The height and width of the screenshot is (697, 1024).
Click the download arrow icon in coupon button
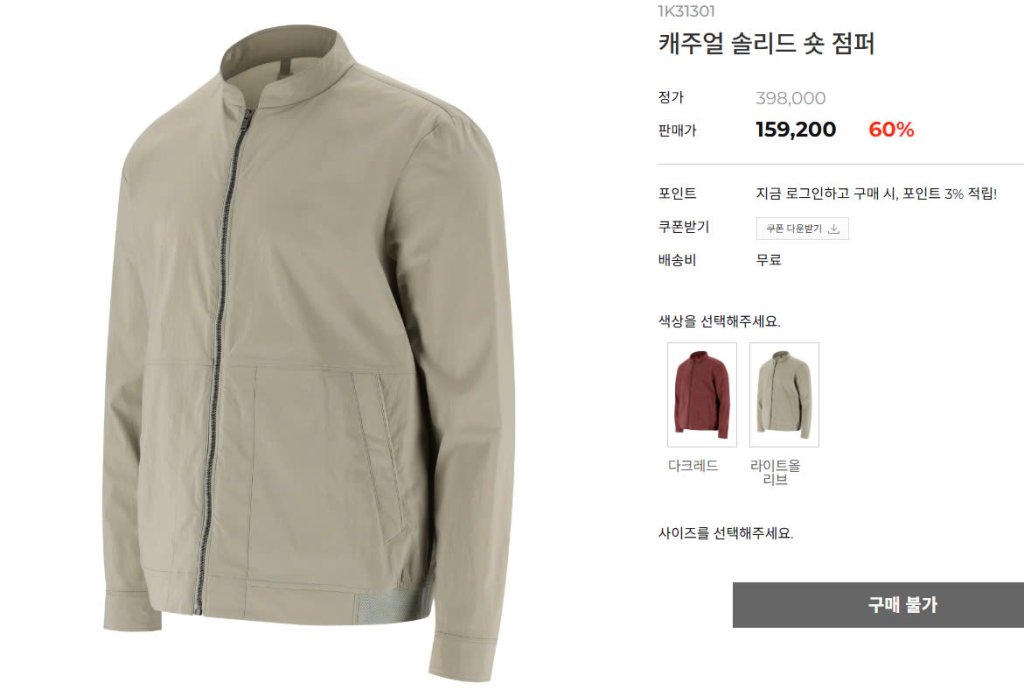833,229
